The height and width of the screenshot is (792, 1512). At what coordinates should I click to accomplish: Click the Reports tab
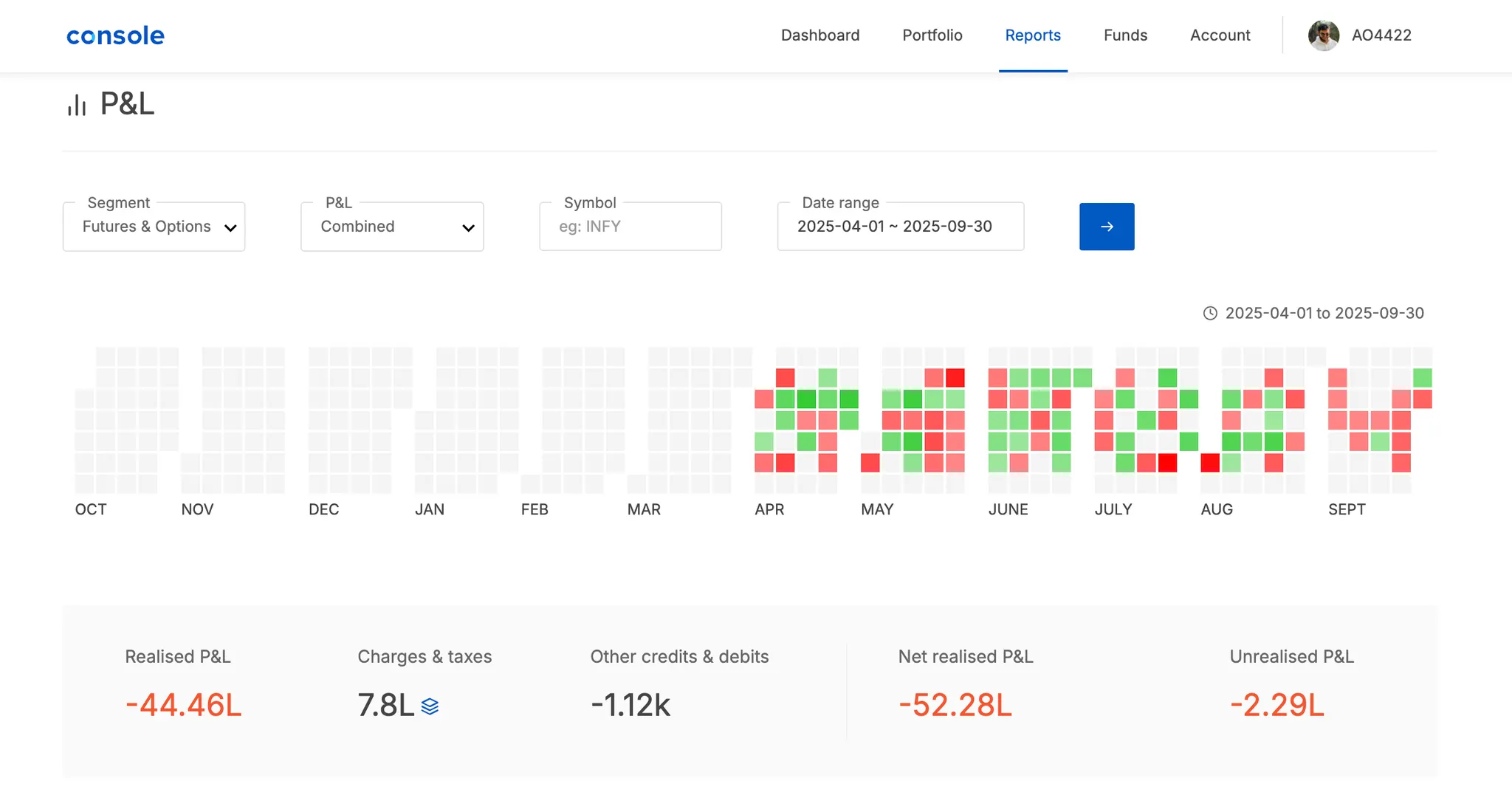(1033, 35)
